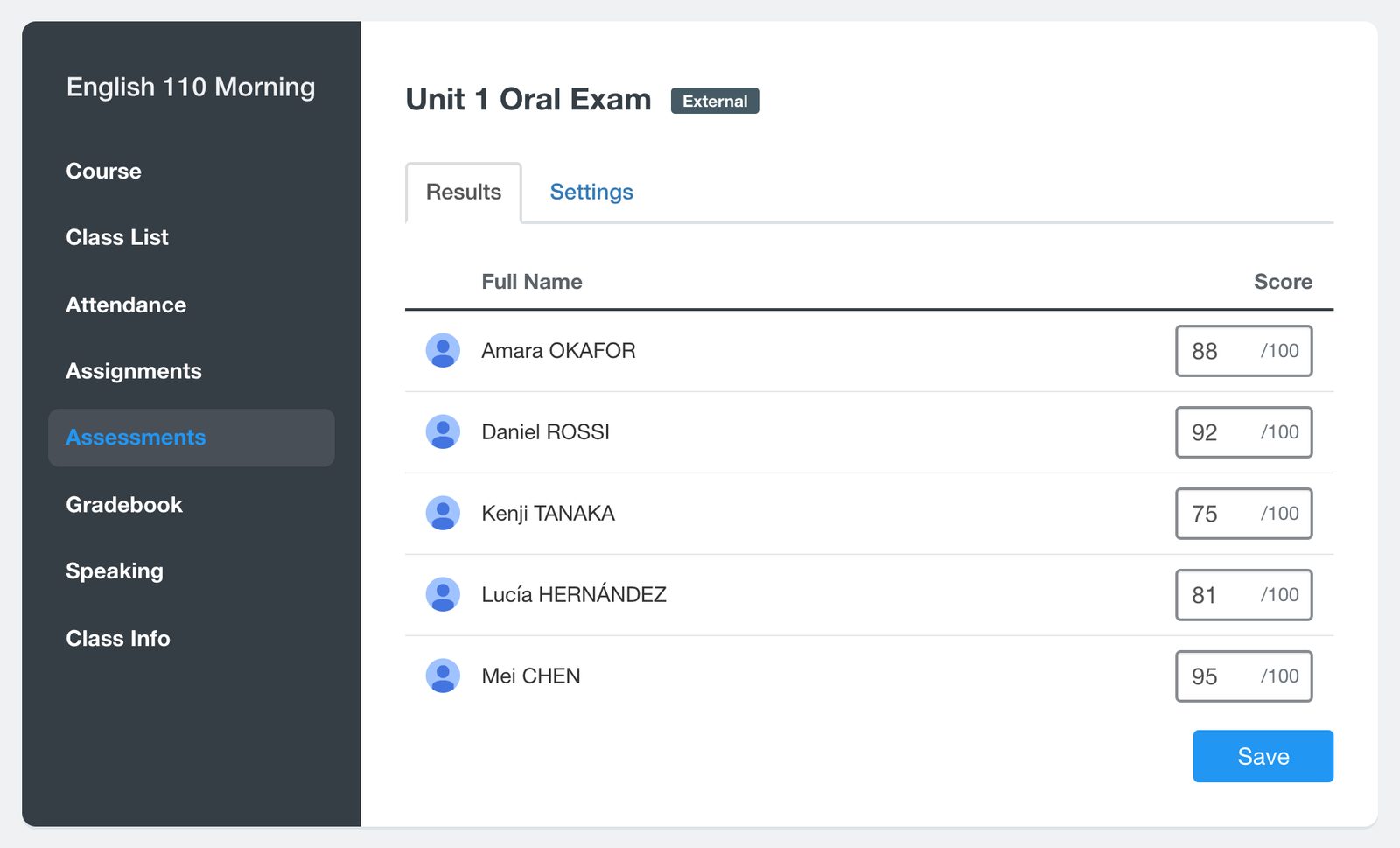Viewport: 1400px width, 848px height.
Task: Click Mei CHEN's avatar icon
Action: click(443, 676)
